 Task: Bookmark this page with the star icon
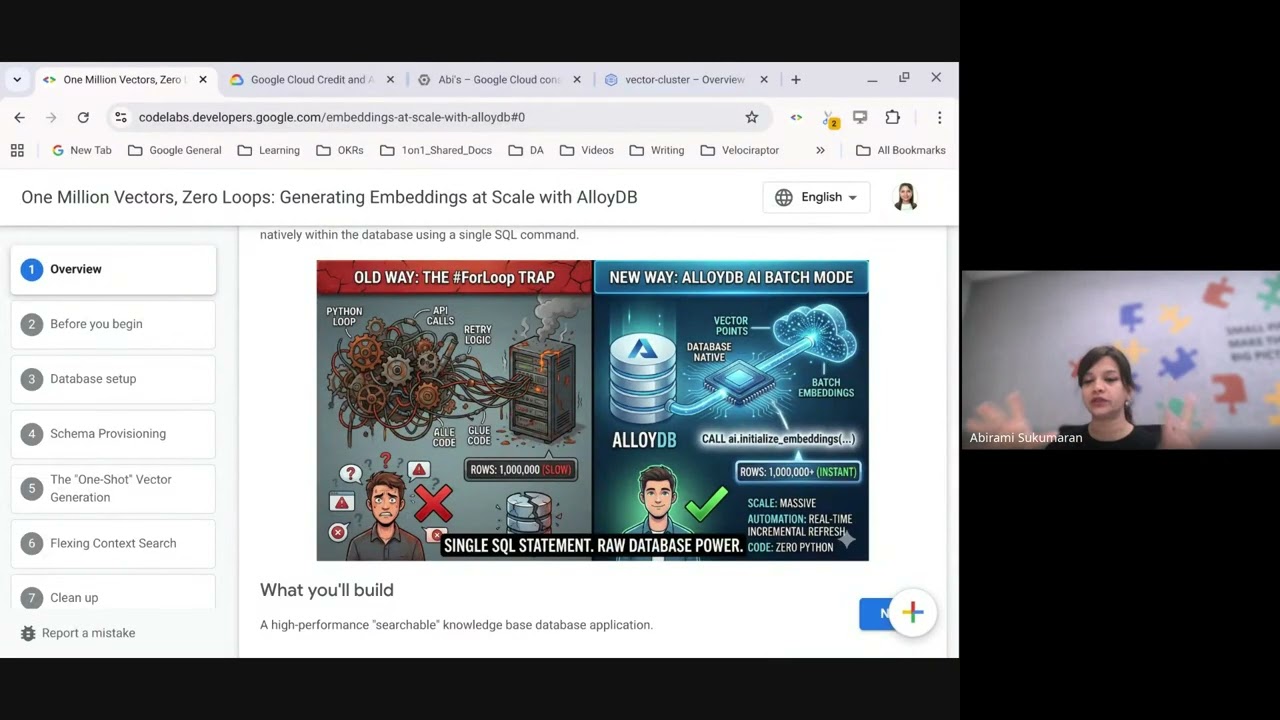[752, 117]
